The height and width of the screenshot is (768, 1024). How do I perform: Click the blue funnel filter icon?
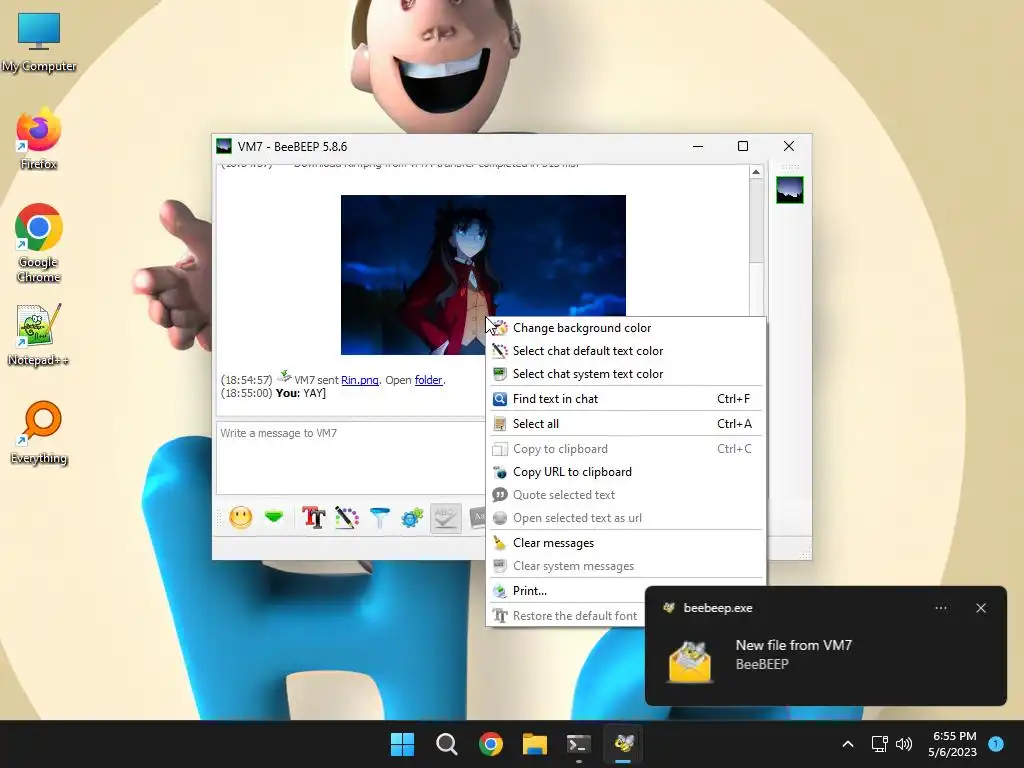(x=379, y=518)
